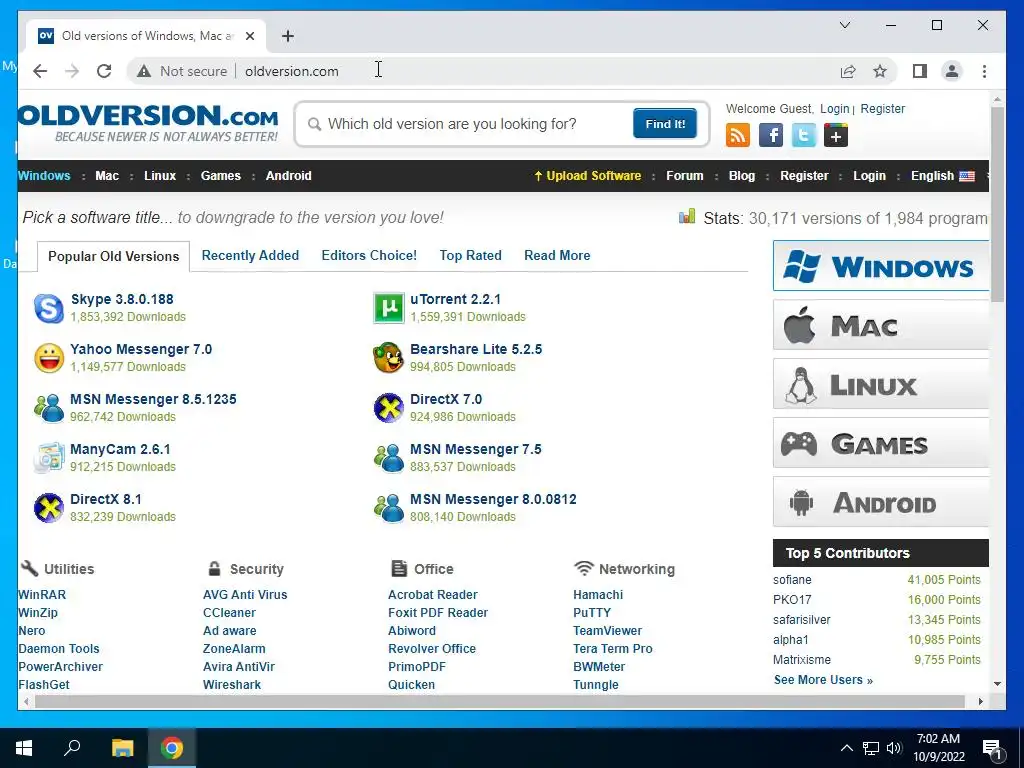Click the Login link near Welcome Guest

(x=835, y=109)
